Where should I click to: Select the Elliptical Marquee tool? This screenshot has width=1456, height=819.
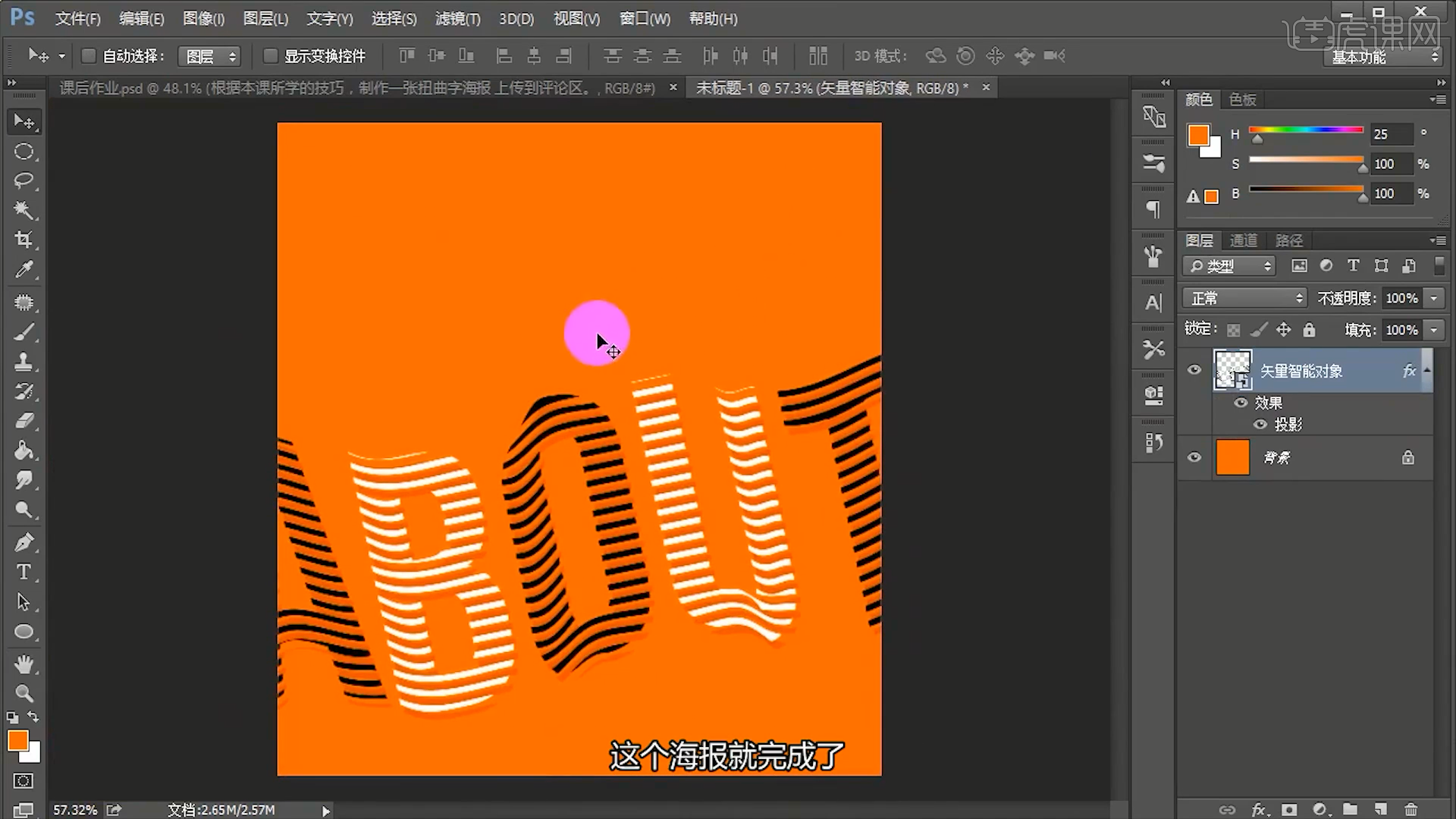click(x=24, y=152)
